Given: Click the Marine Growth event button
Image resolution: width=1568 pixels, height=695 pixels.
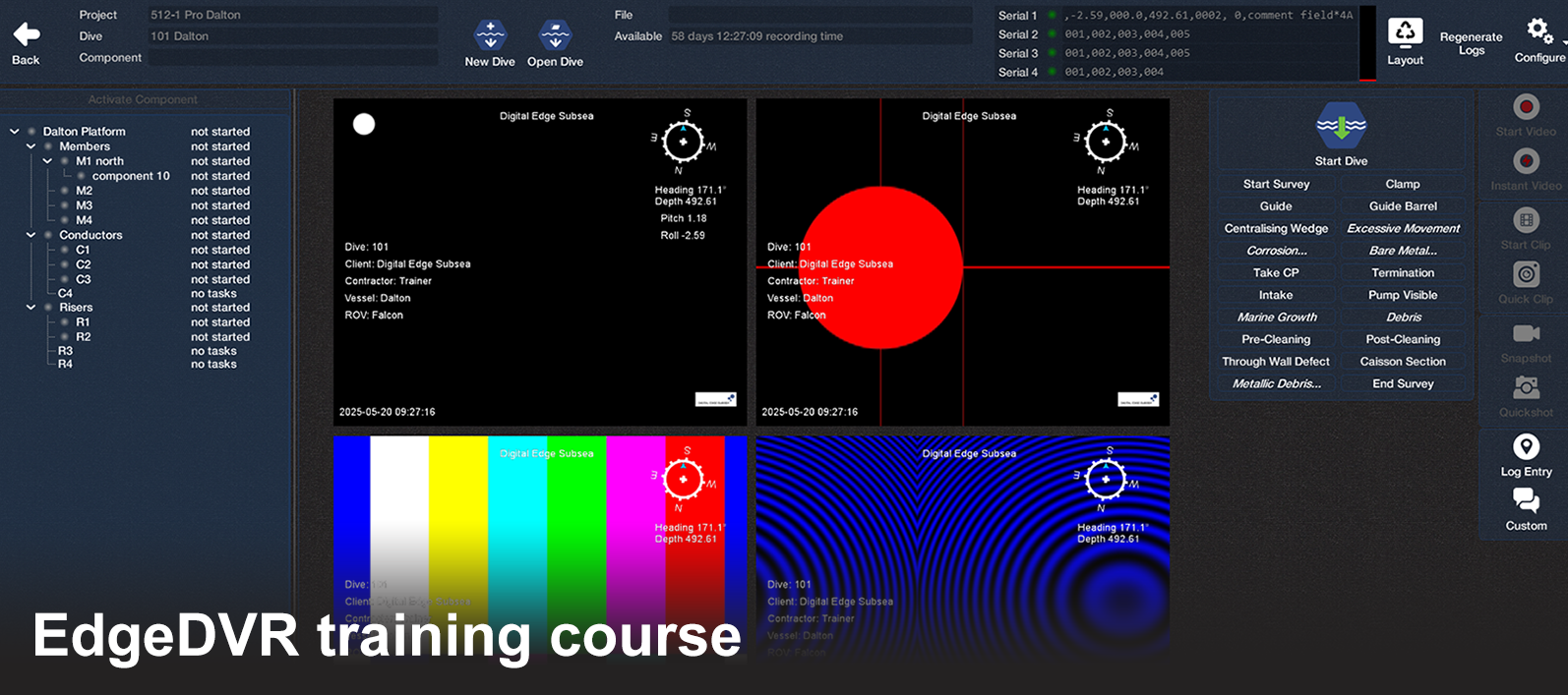Looking at the screenshot, I should click(1276, 318).
